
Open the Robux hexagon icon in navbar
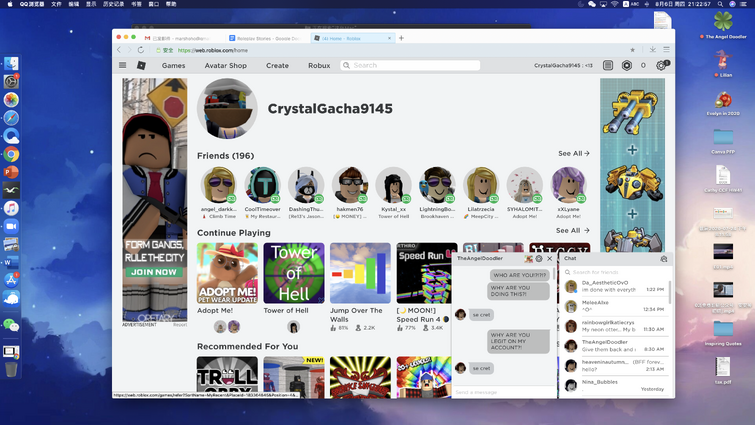pos(626,65)
